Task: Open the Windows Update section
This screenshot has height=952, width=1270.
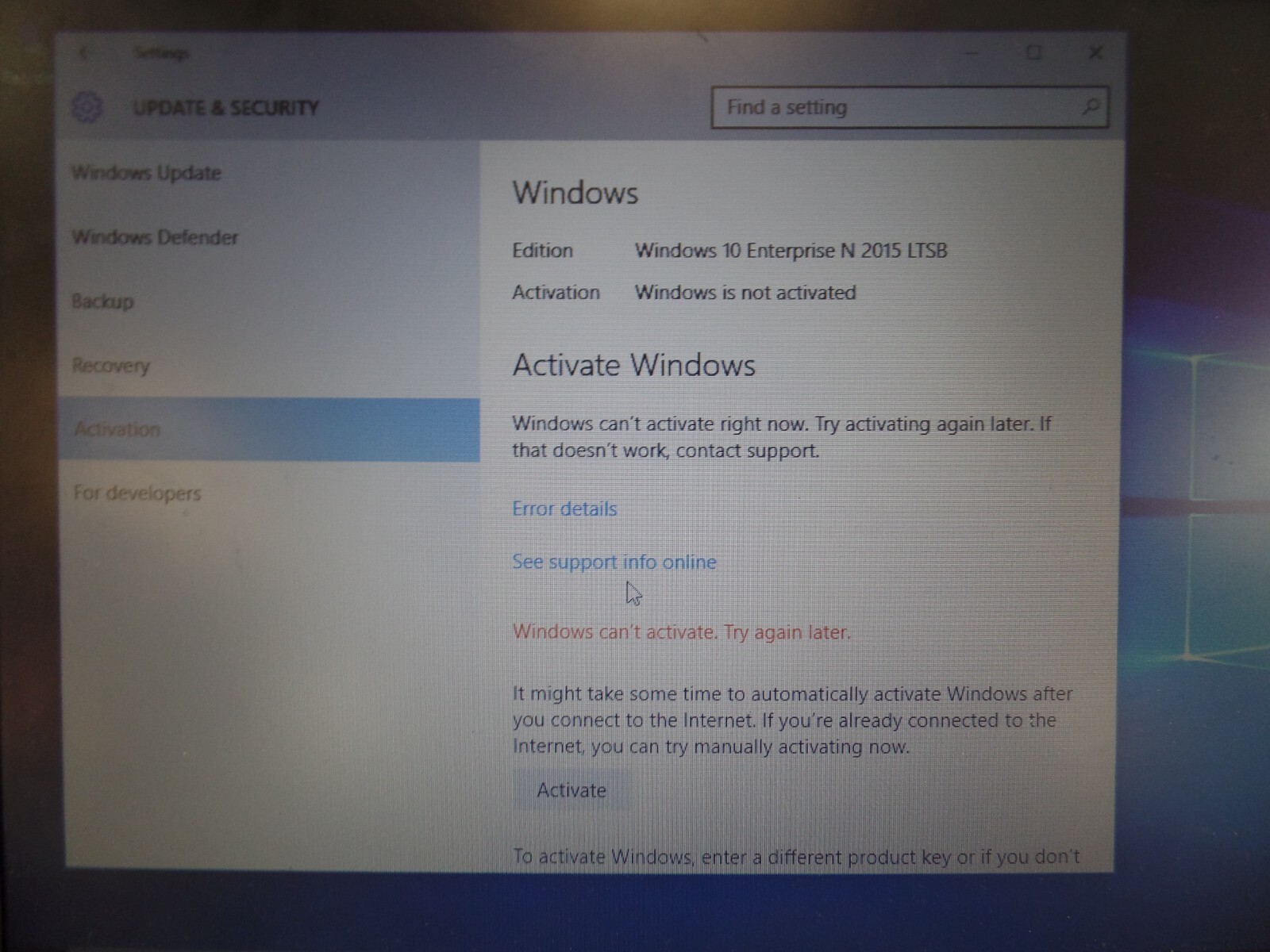Action: pos(269,173)
